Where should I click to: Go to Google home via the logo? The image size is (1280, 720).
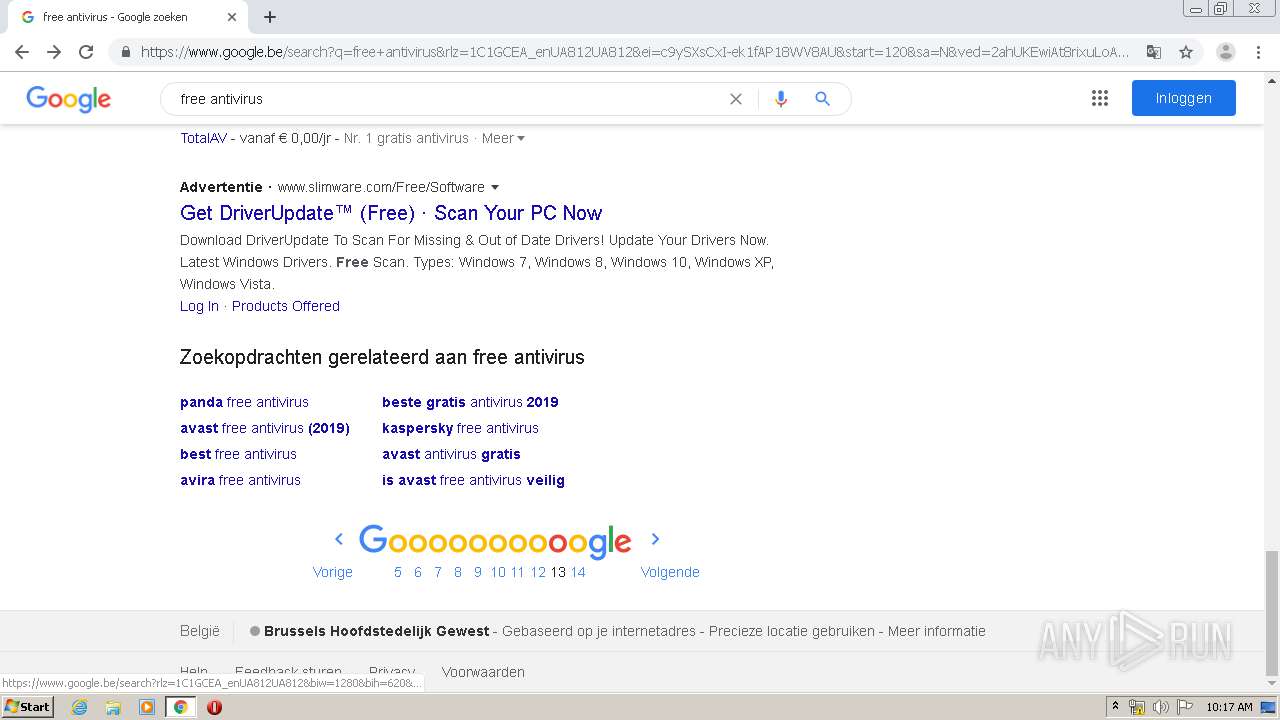click(68, 99)
